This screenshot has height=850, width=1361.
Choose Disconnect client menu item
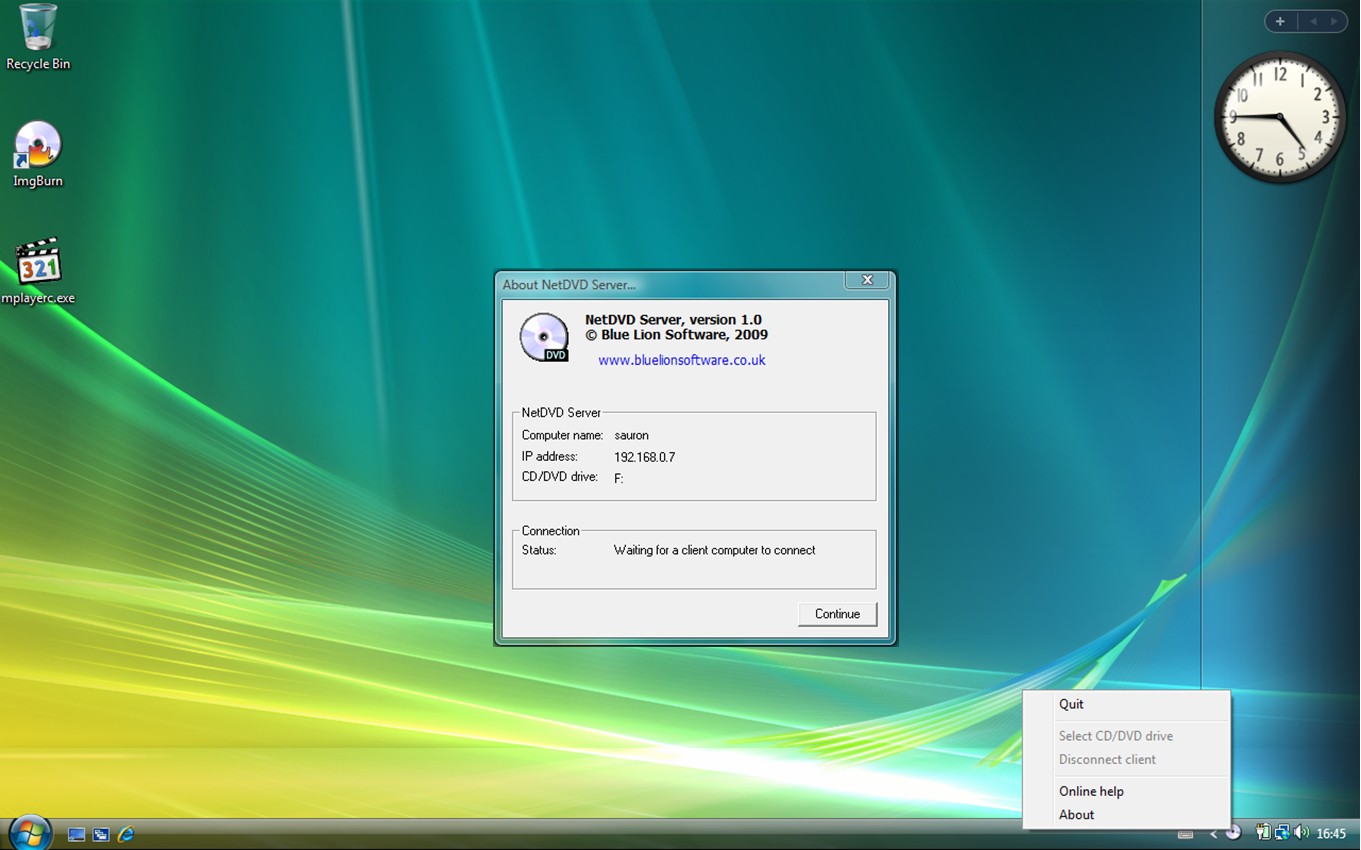tap(1126, 760)
